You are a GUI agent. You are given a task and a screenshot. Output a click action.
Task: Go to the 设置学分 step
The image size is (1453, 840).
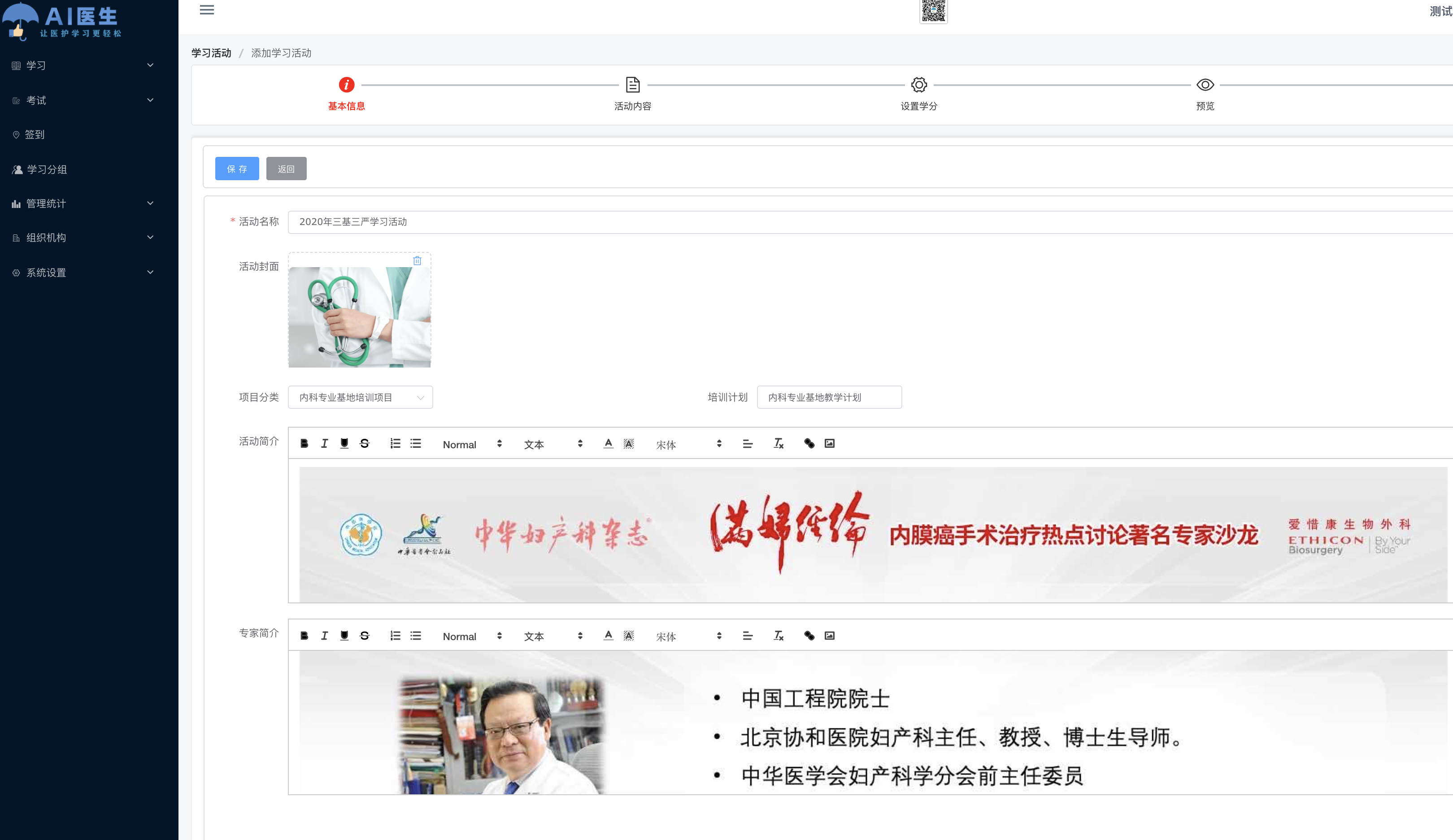pyautogui.click(x=918, y=93)
